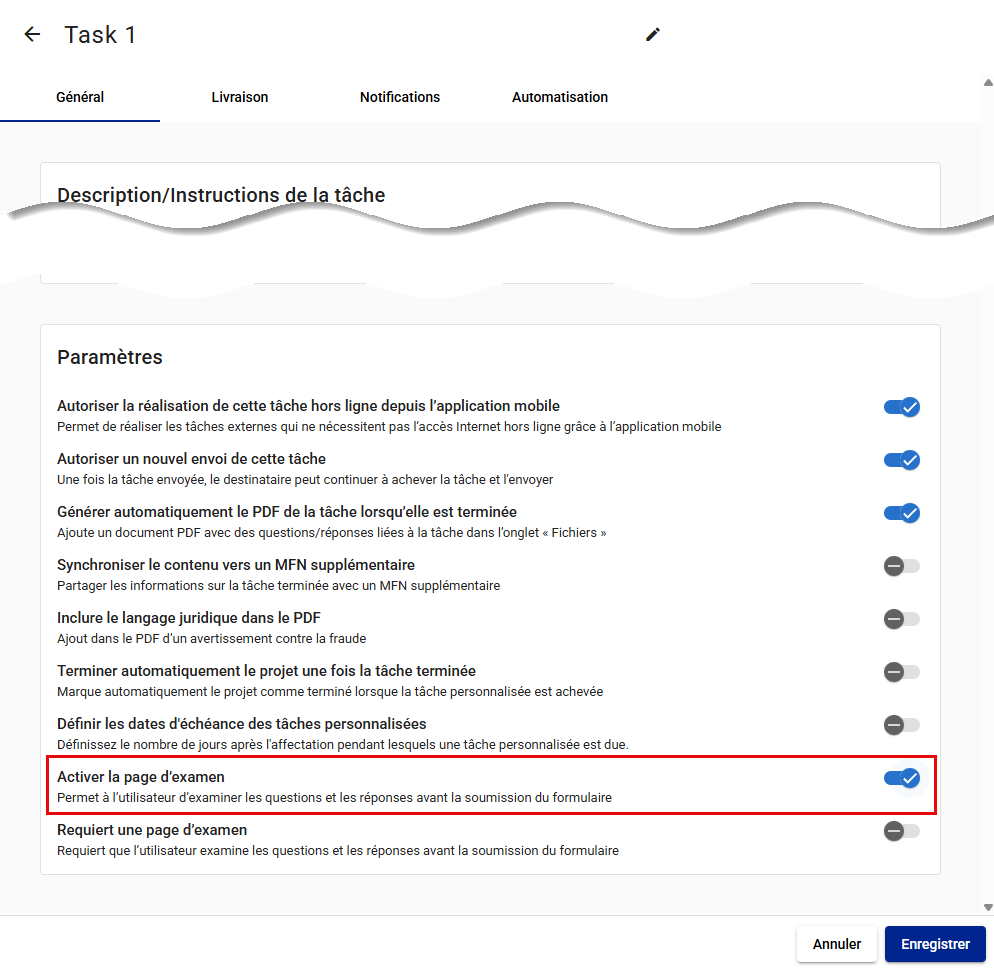Go back using the left arrow icon
This screenshot has width=994, height=970.
click(32, 34)
